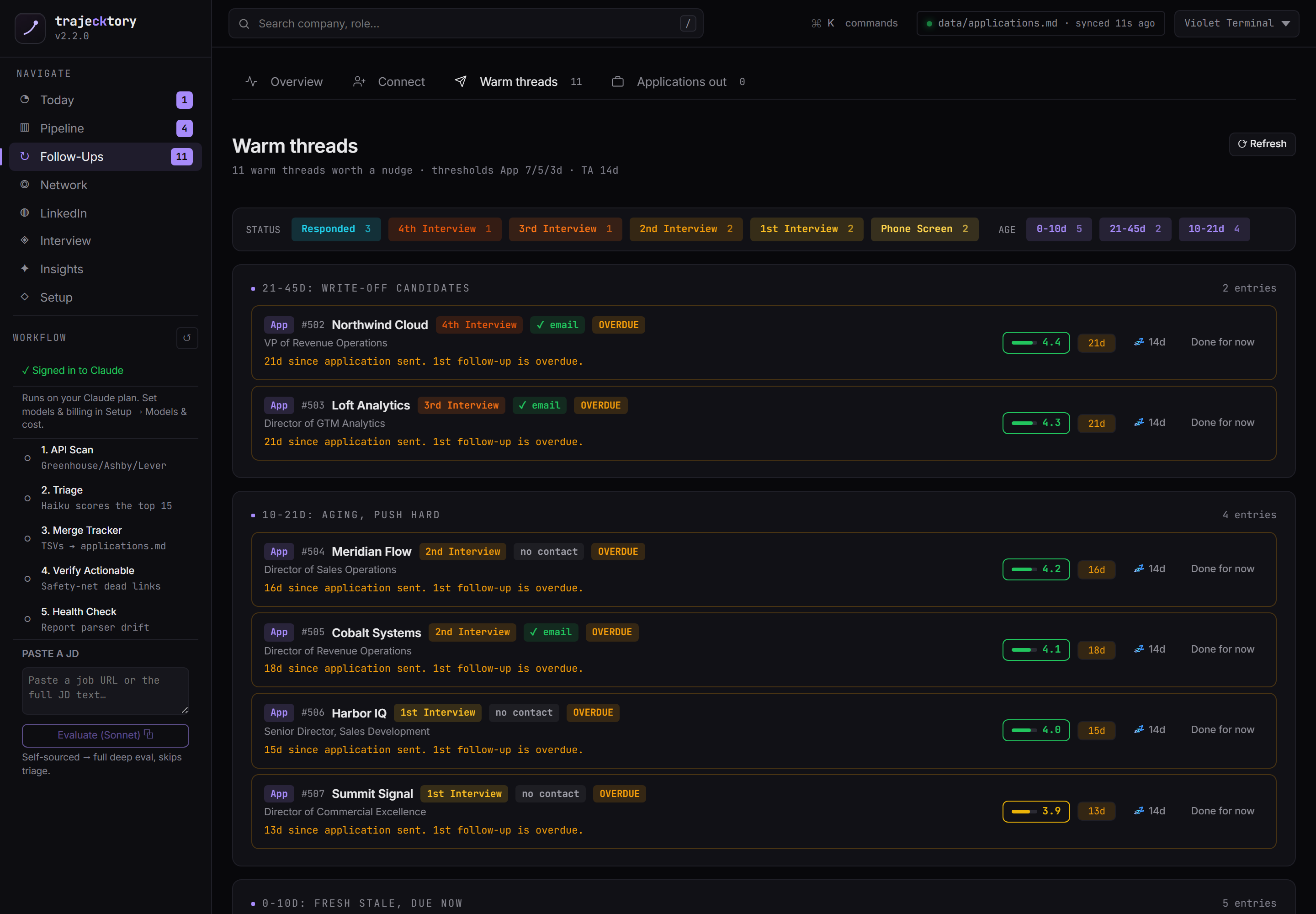Click the slash shortcut badge in search
The height and width of the screenshot is (914, 1316).
tap(687, 23)
